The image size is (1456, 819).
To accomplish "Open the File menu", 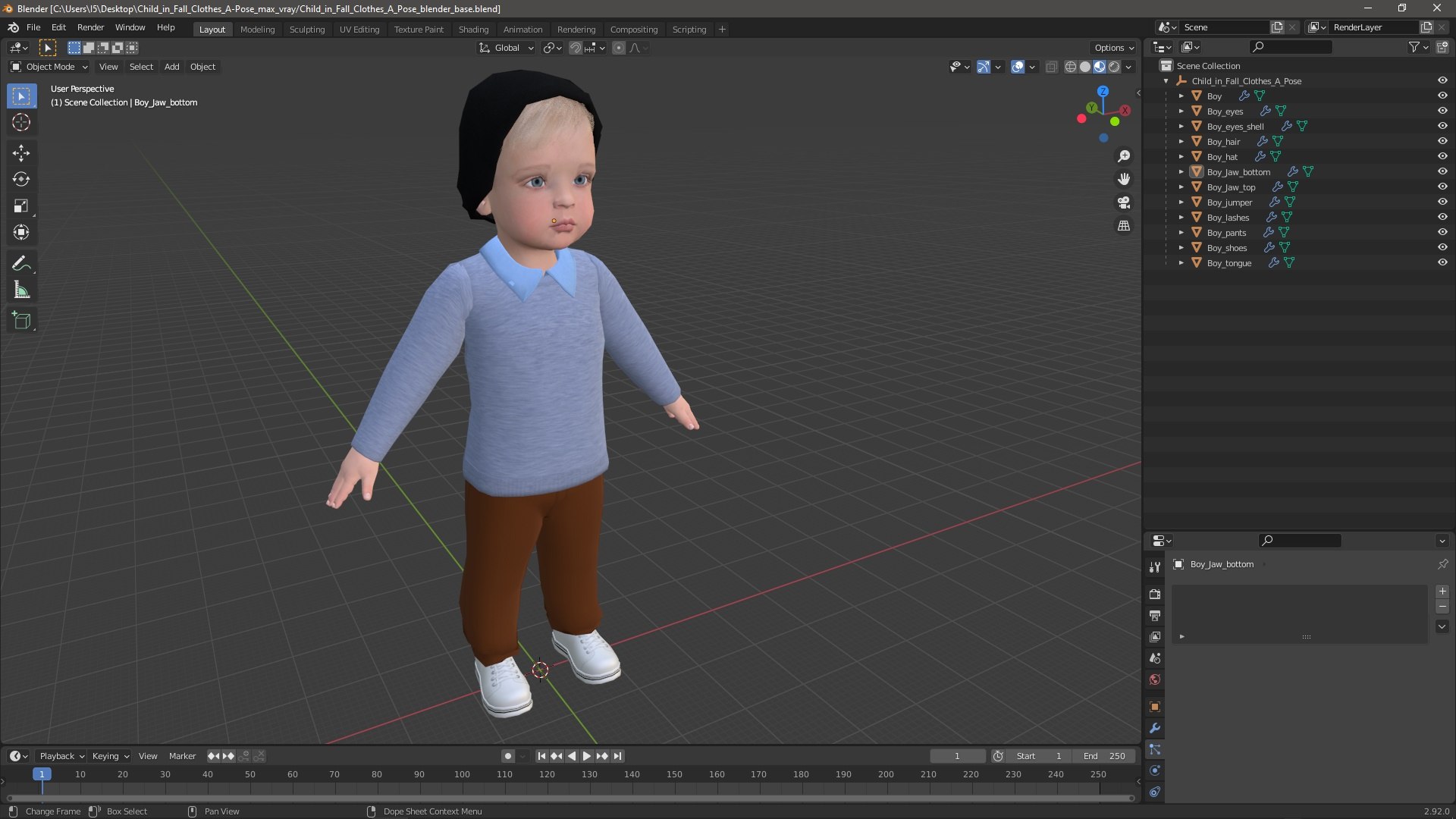I will point(33,27).
